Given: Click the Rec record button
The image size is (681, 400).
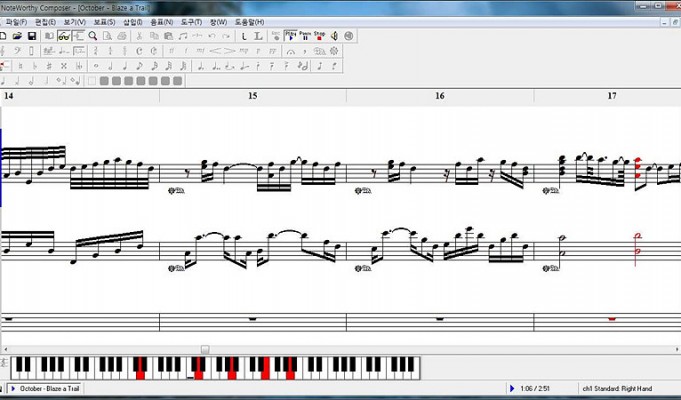Looking at the screenshot, I should [x=276, y=36].
